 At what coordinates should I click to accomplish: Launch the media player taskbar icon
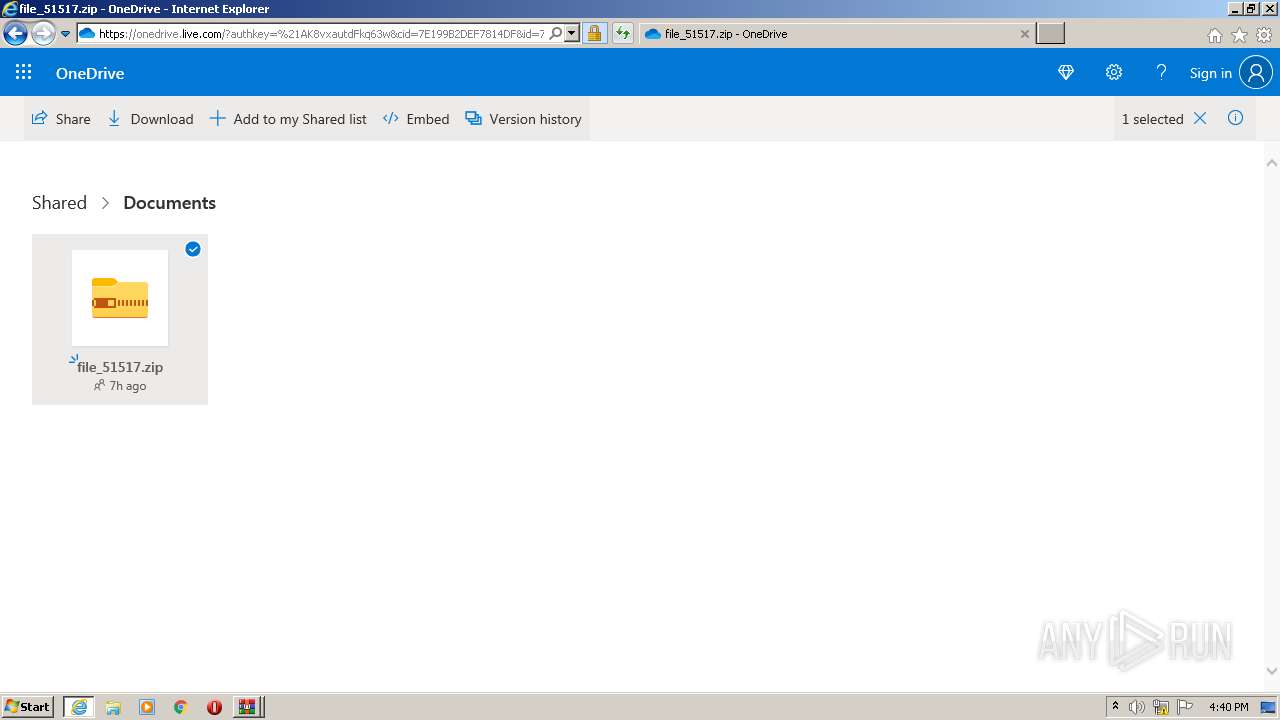147,707
